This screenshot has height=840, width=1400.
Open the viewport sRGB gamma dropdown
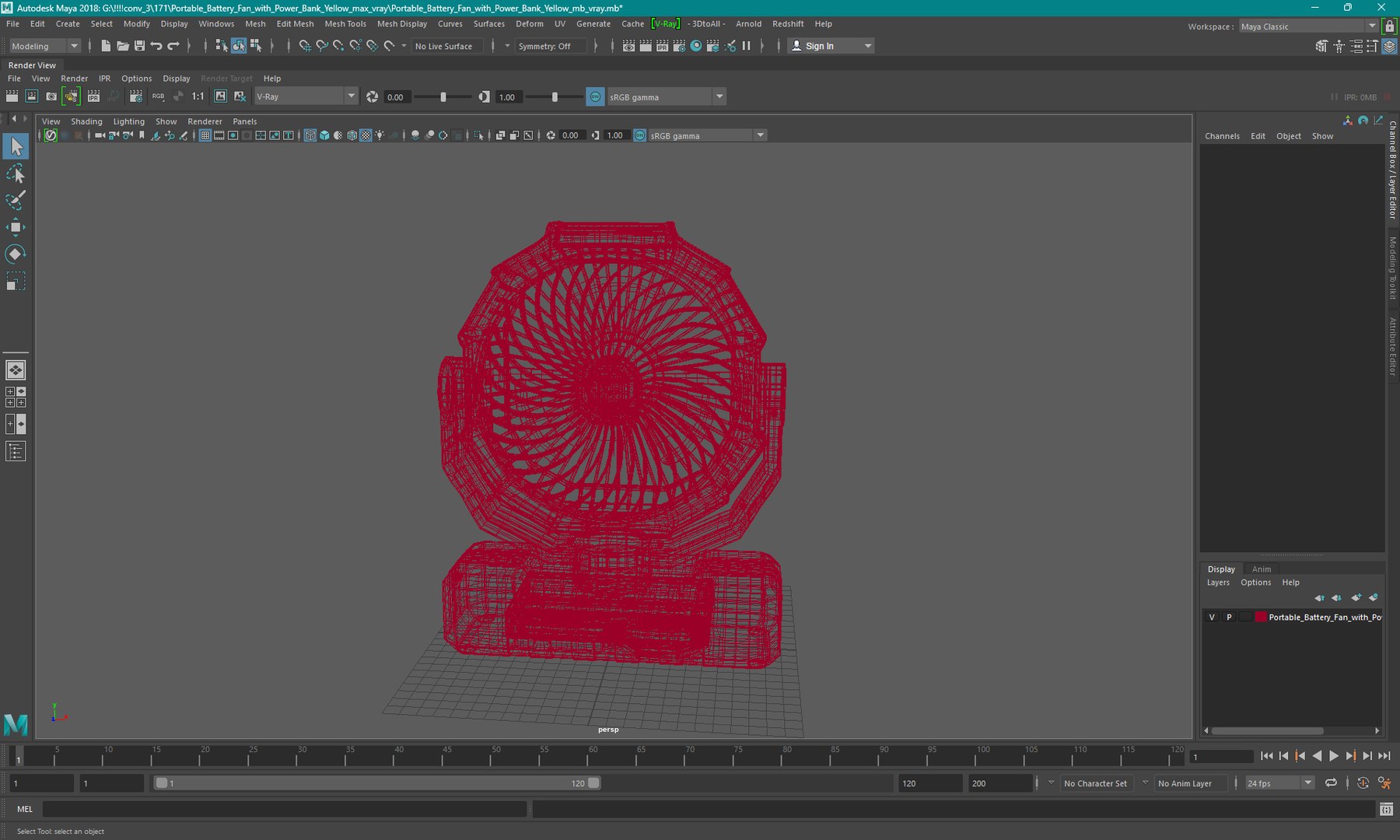pyautogui.click(x=707, y=135)
